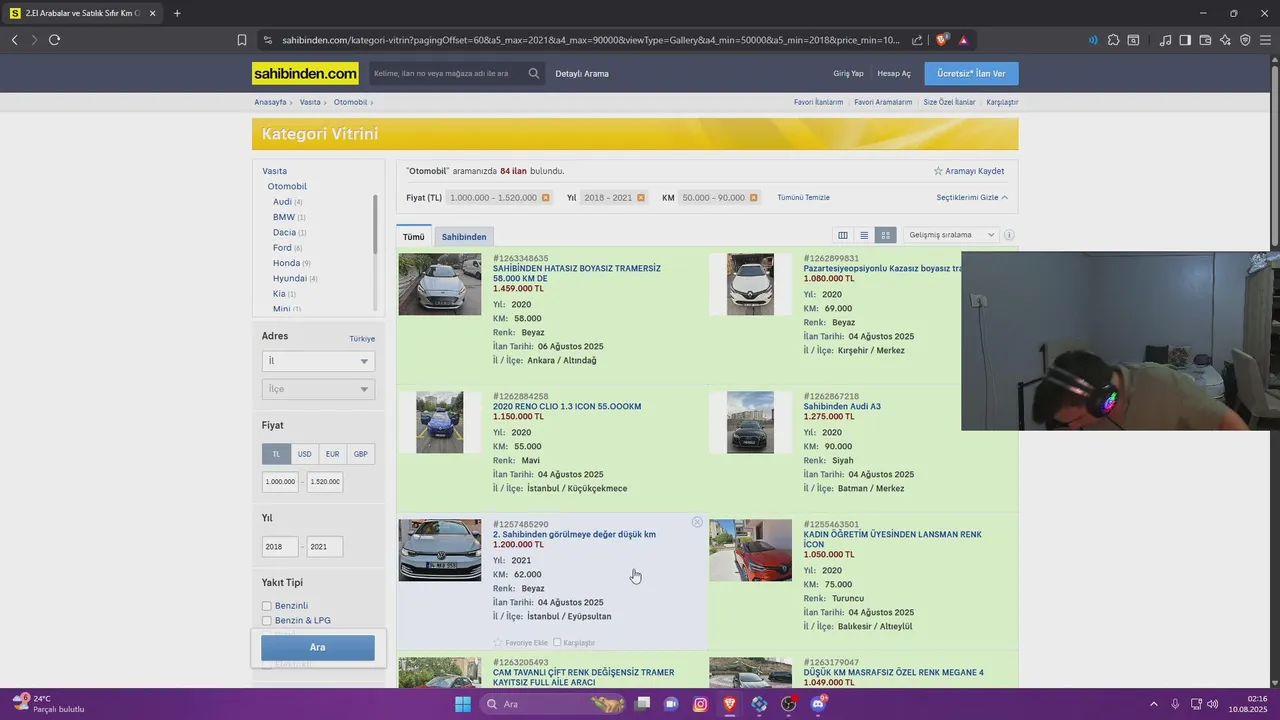Image resolution: width=1280 pixels, height=720 pixels.
Task: Open the Gelişmiş sıralama sort dropdown
Action: click(951, 235)
